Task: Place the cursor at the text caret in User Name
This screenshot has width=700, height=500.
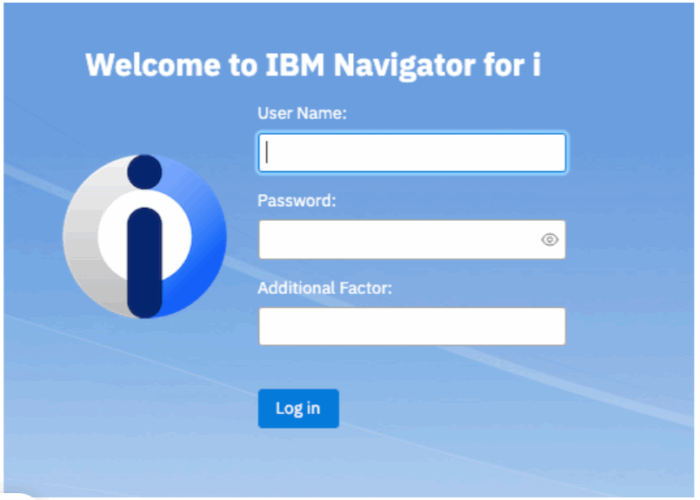Action: click(269, 153)
